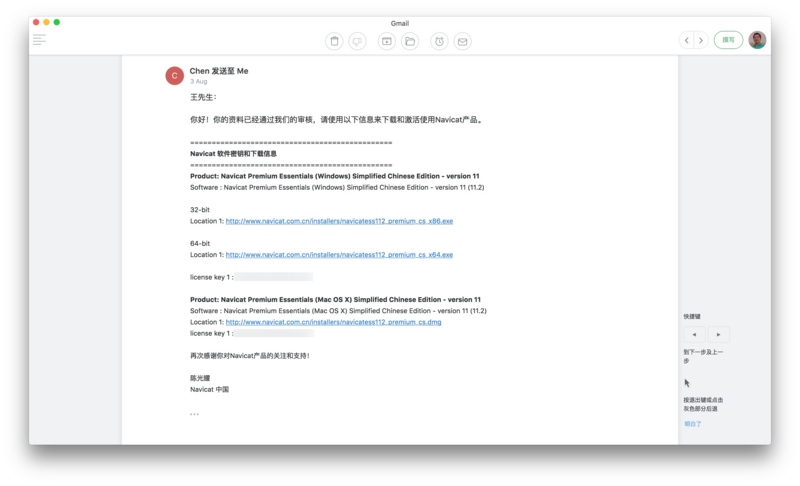
Task: Click the 64-bit label text
Action: pos(199,243)
